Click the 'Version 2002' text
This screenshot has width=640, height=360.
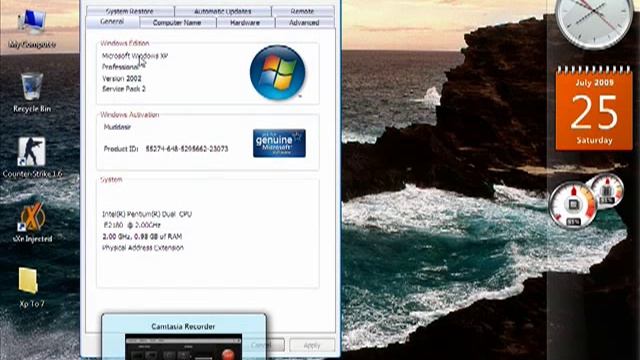[122, 78]
